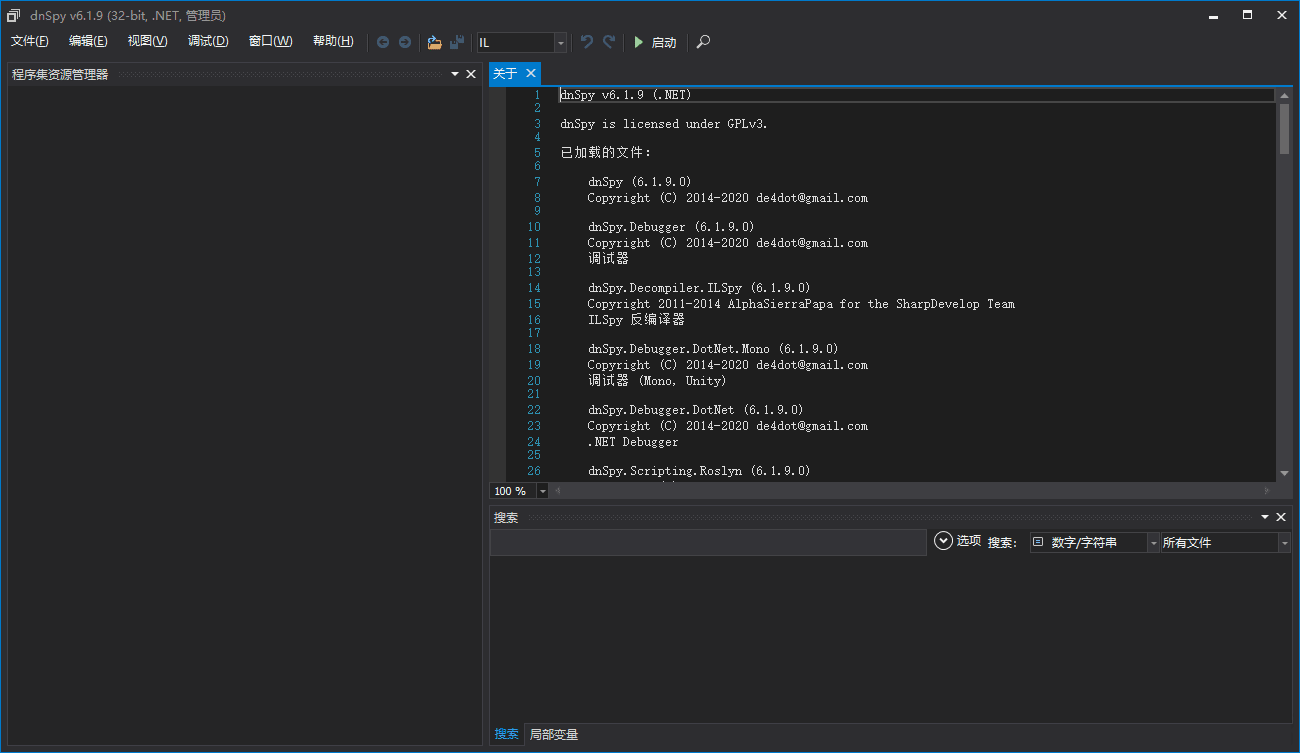The height and width of the screenshot is (753, 1300).
Task: Click the dnSpy (6.1.9.0) line
Action: point(639,182)
